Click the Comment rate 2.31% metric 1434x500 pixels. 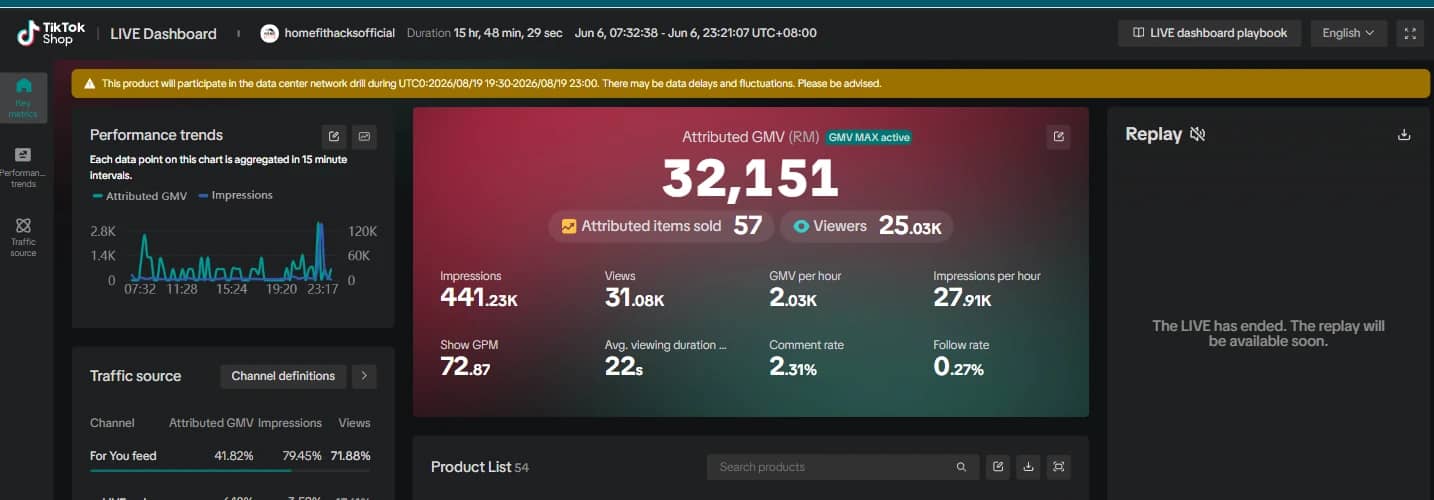806,358
